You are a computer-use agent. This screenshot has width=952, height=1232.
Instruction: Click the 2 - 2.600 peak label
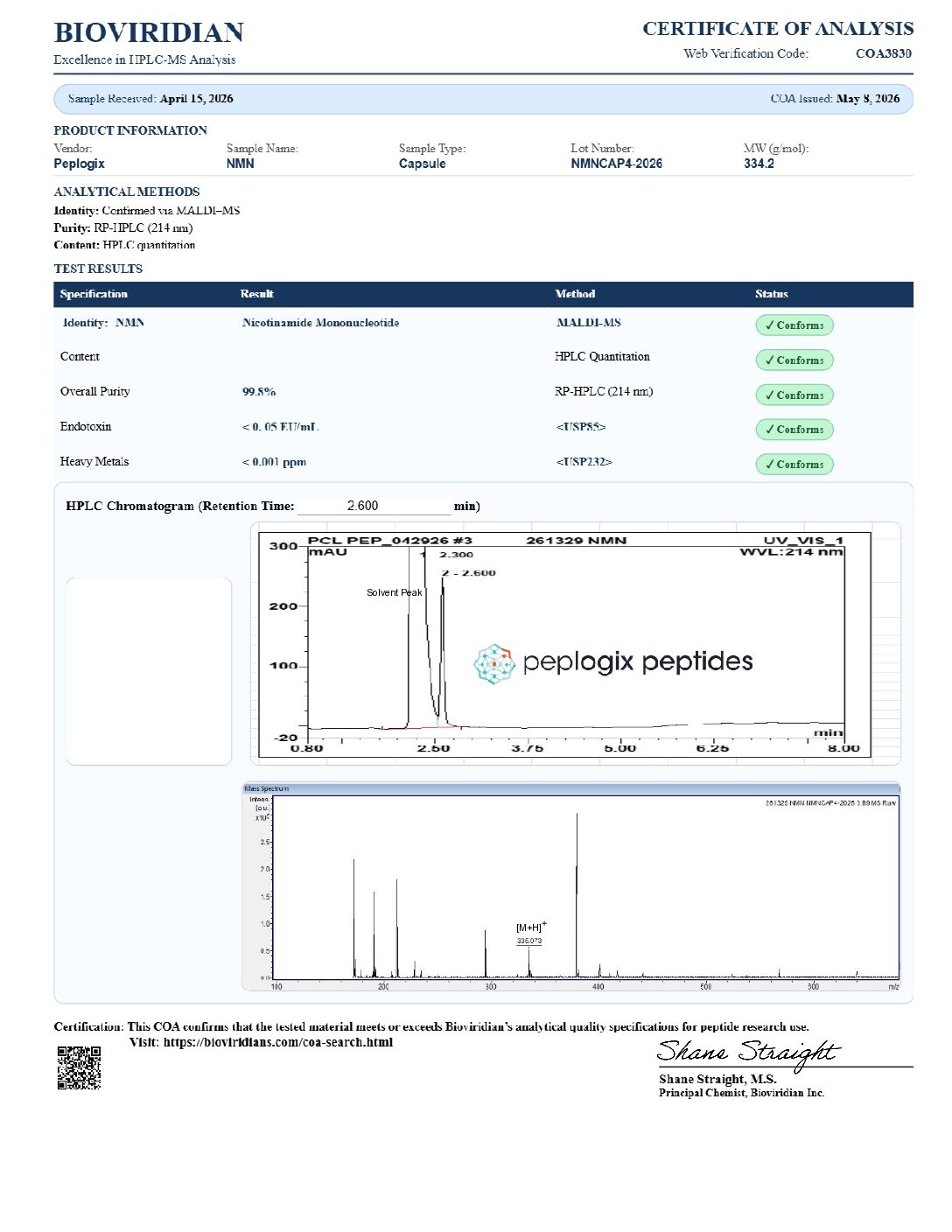(469, 573)
